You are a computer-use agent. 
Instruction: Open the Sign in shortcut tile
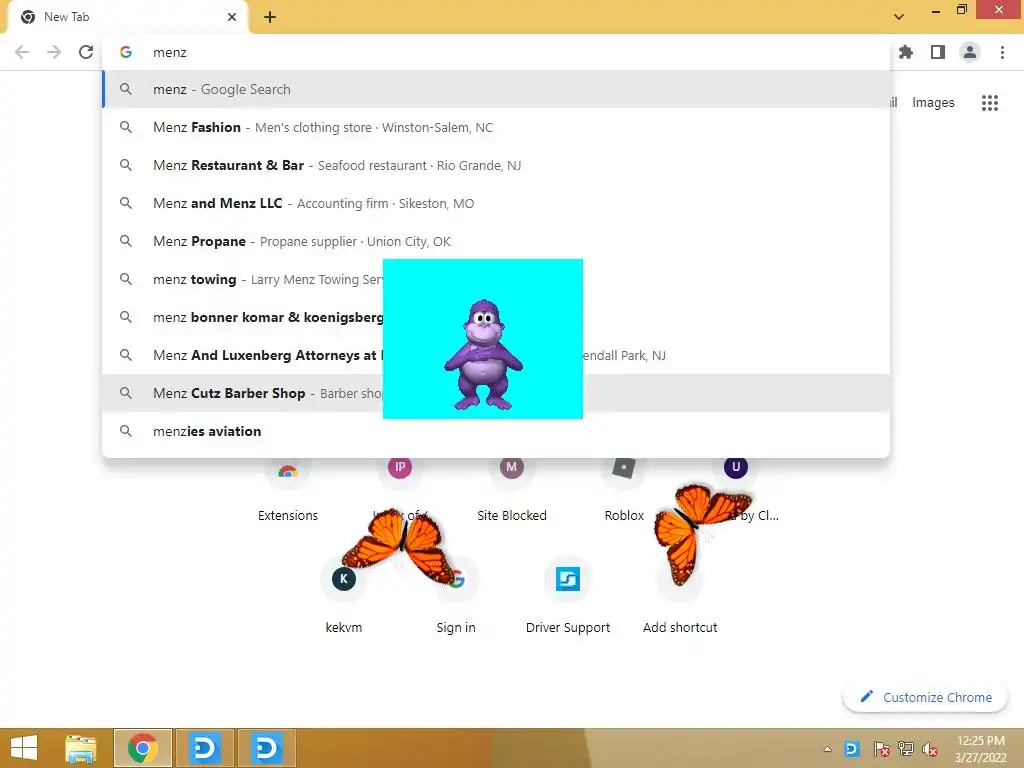[456, 596]
